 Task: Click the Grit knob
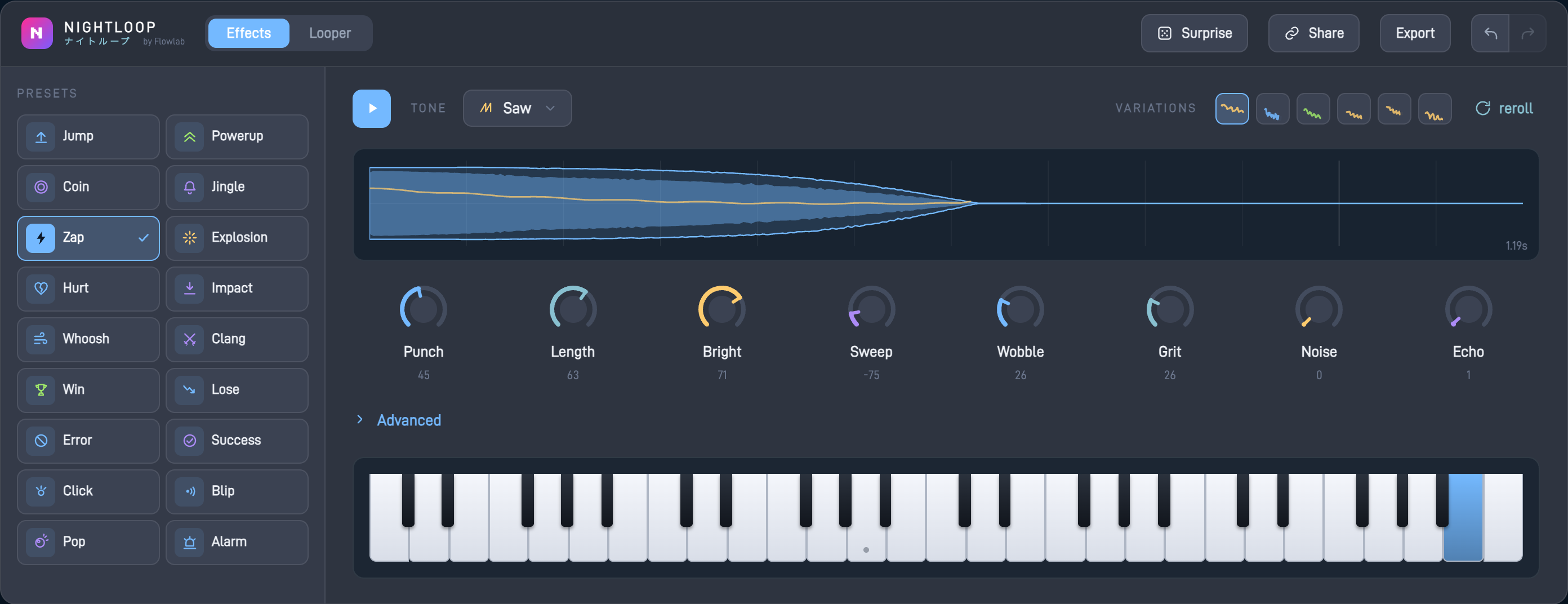pos(1169,309)
